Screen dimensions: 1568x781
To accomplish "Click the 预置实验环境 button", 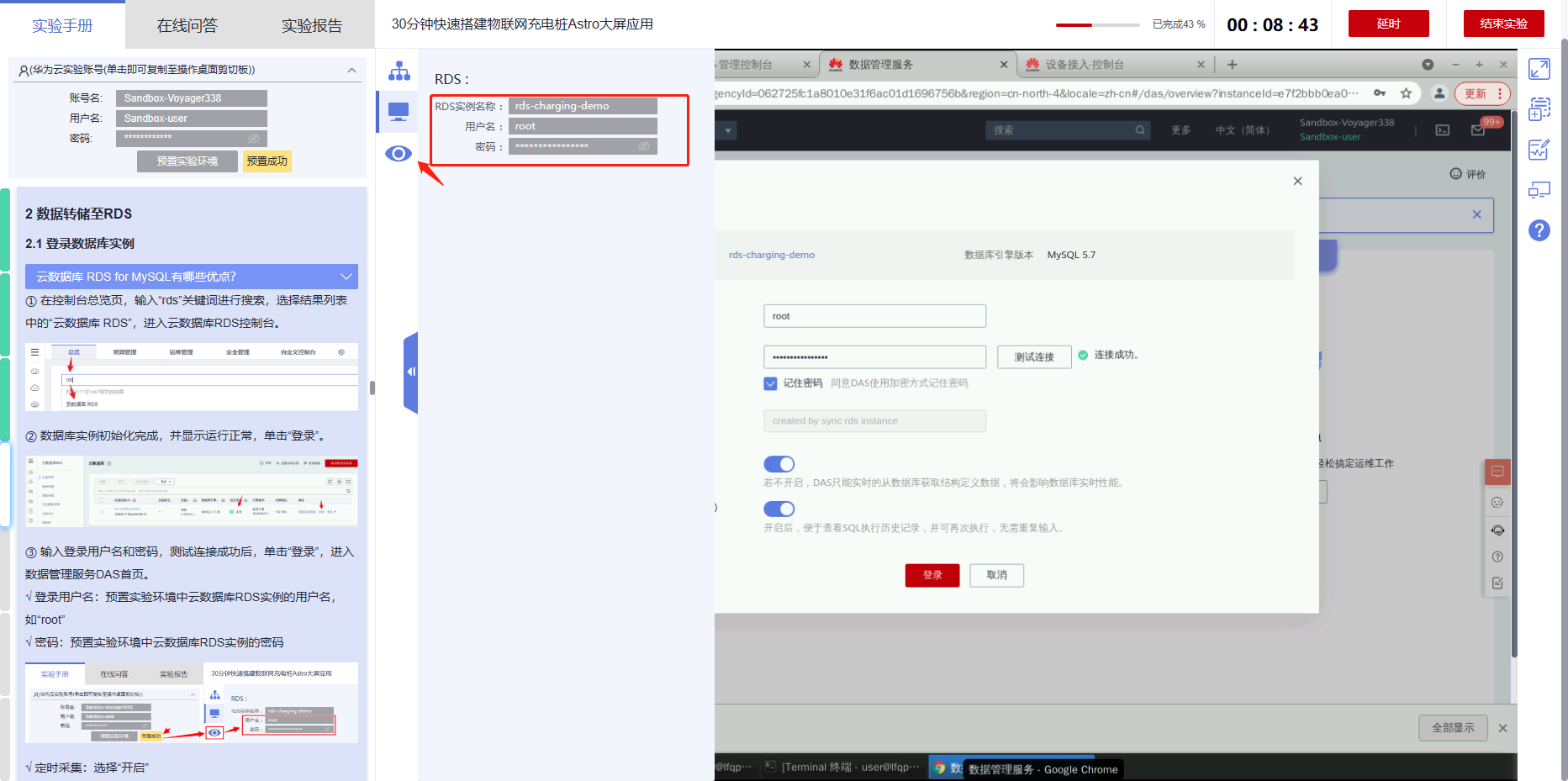I will click(x=187, y=161).
